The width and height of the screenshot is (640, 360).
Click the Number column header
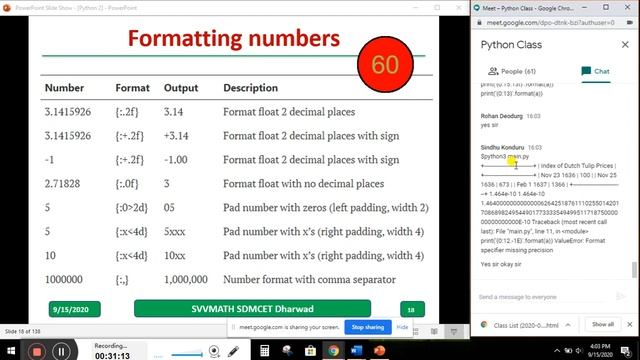(x=64, y=88)
